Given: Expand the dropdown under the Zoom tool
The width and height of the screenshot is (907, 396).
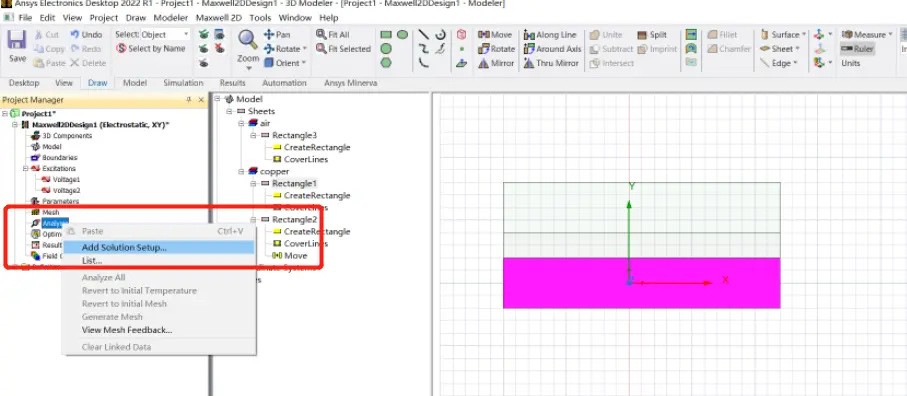Looking at the screenshot, I should coord(248,69).
